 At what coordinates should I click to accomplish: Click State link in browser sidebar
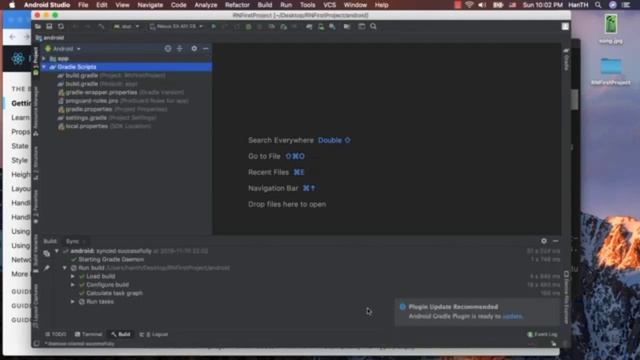click(20, 146)
